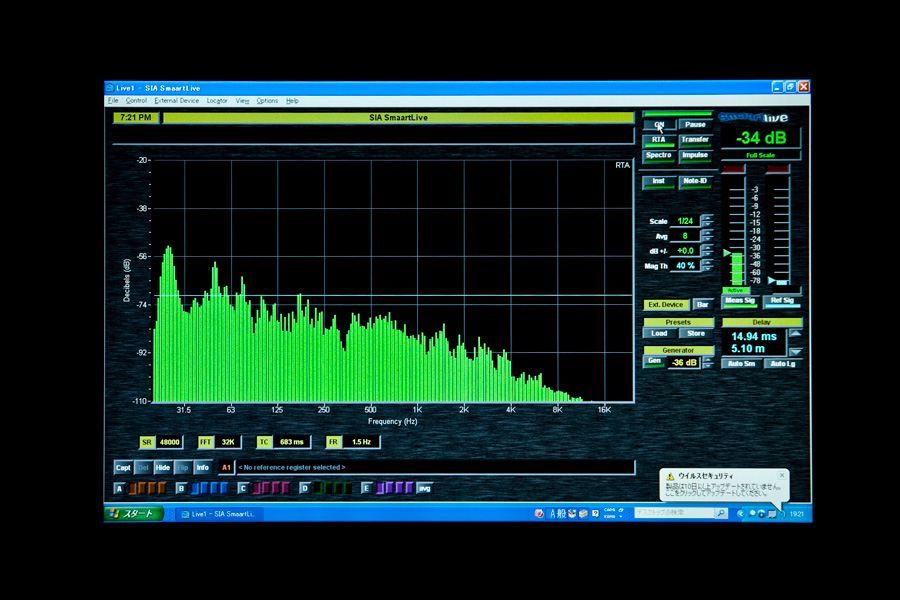Open the View menu
Viewport: 900px width, 600px height.
tap(242, 100)
